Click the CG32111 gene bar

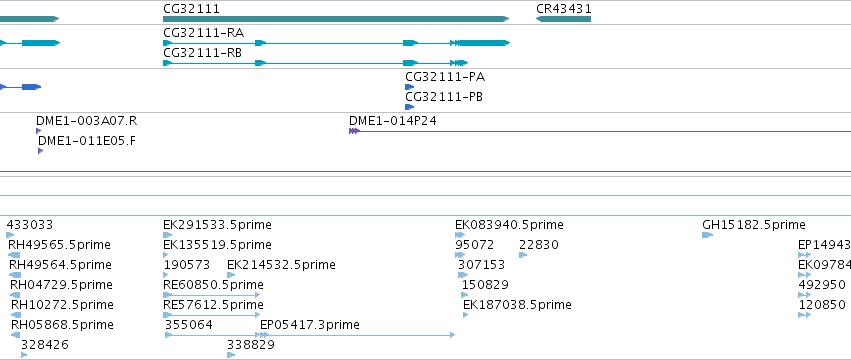pyautogui.click(x=336, y=19)
